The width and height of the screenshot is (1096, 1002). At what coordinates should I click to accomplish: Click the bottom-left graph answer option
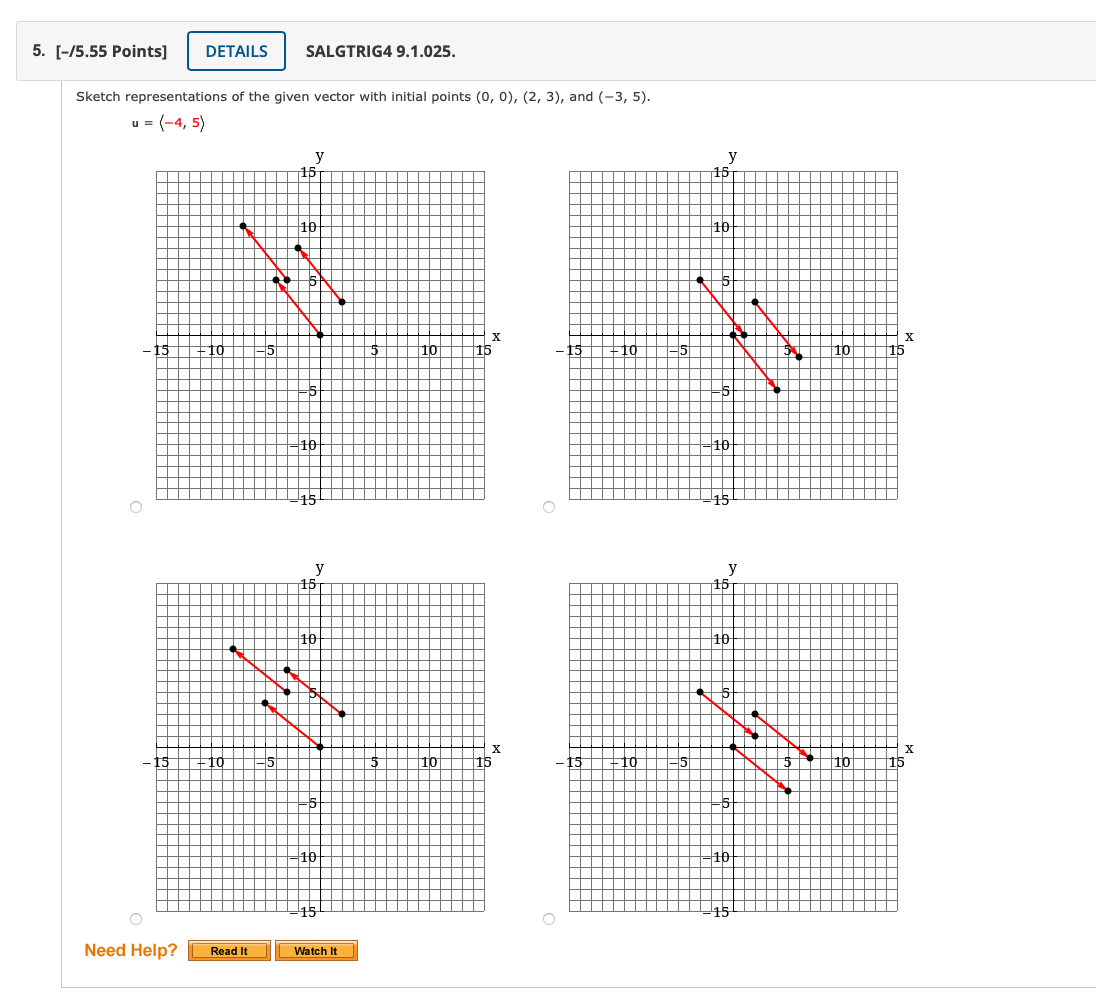pyautogui.click(x=318, y=748)
